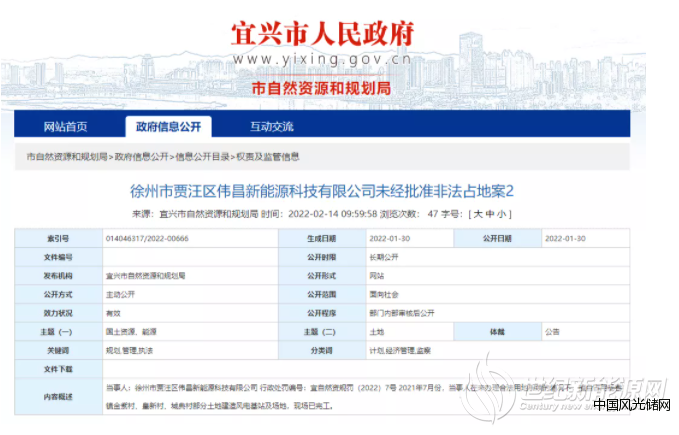Click the 主题（一） label cell
Viewport: 679px width, 435px height.
coord(58,332)
